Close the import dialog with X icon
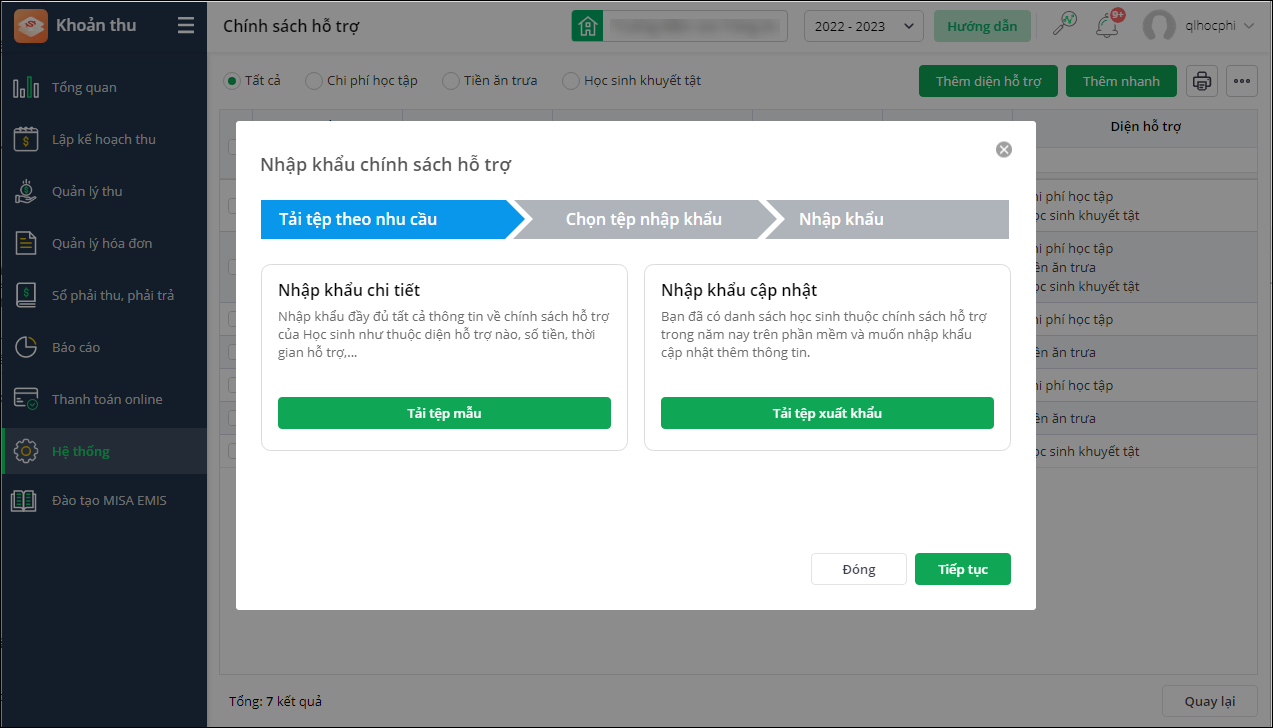1273x728 pixels. point(1004,150)
